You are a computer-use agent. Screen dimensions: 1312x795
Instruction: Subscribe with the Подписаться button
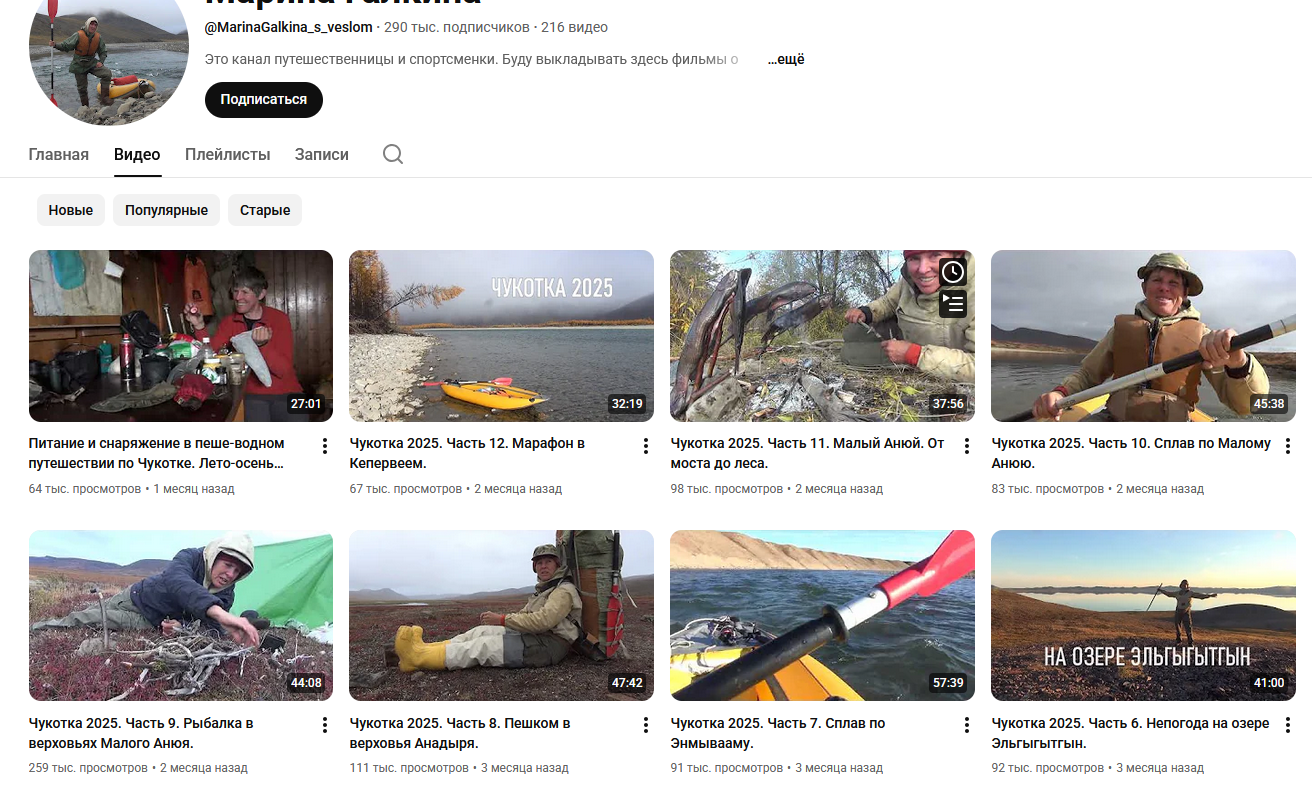coord(264,100)
